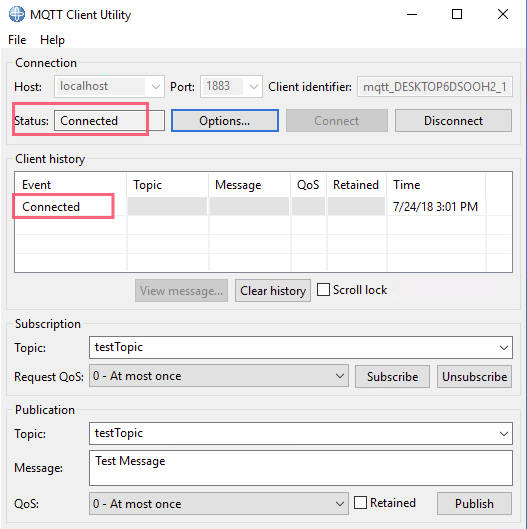Close the MQTT Client Utility window
527x529 pixels.
pos(503,15)
